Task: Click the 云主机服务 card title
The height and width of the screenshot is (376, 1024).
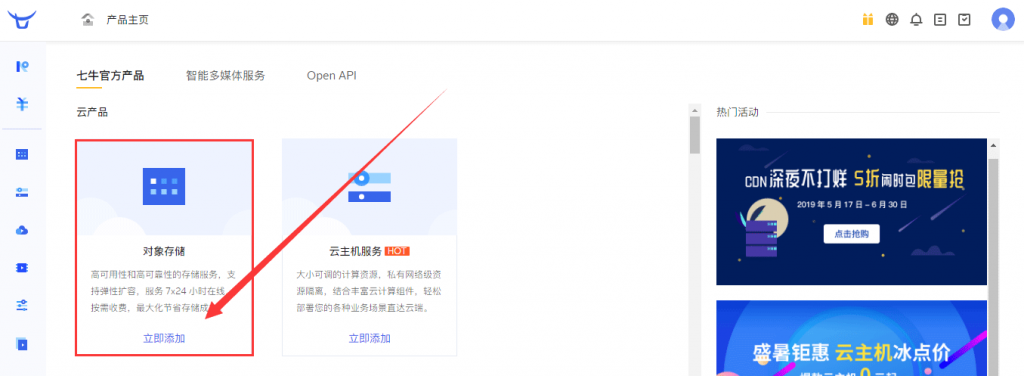Action: point(355,251)
